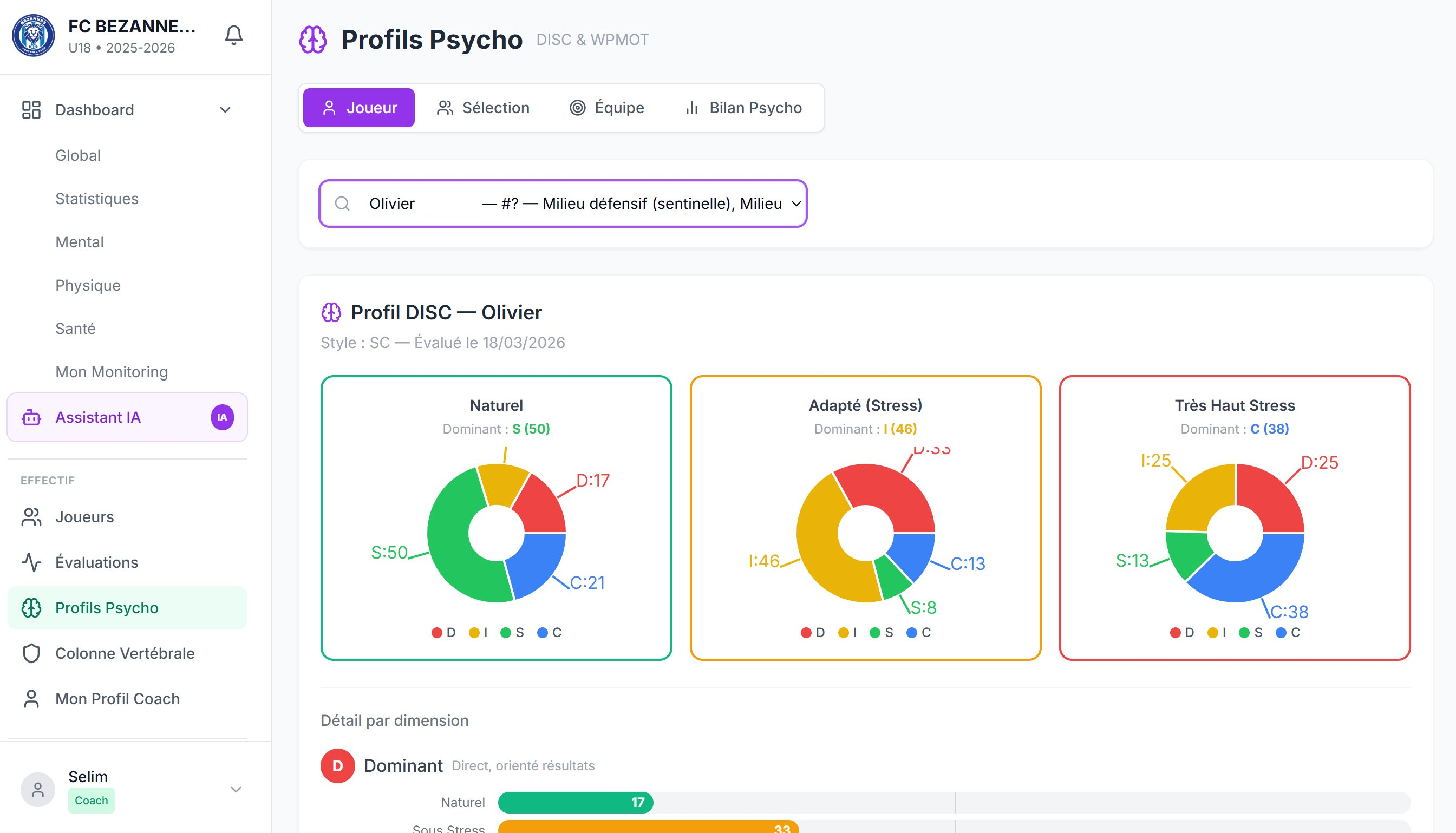Toggle C legend in Adapté (Stress) chart
1456x833 pixels.
coord(918,633)
